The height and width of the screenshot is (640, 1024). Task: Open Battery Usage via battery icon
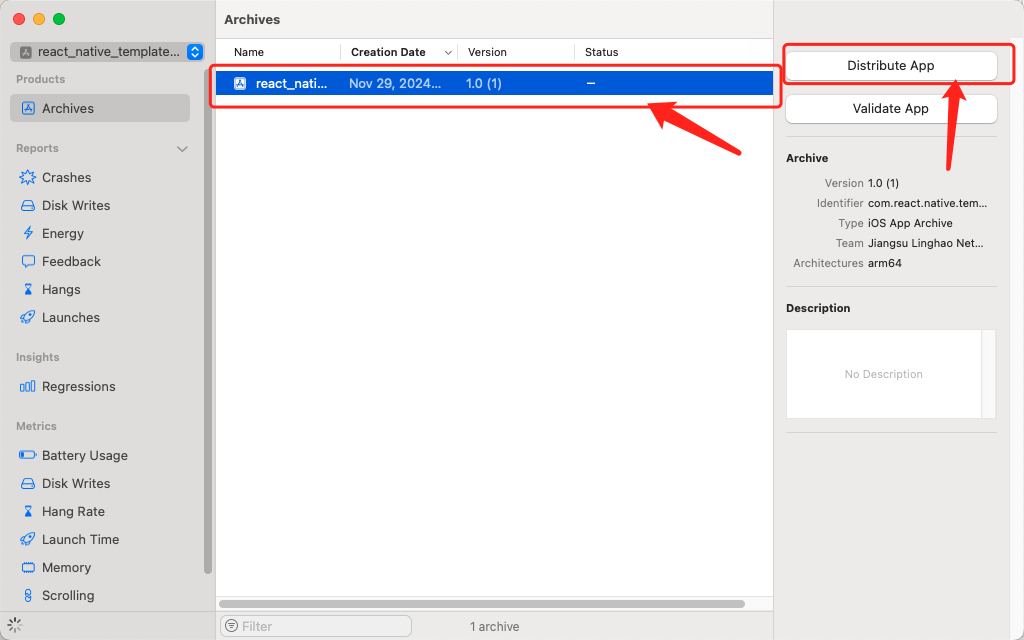[28, 455]
